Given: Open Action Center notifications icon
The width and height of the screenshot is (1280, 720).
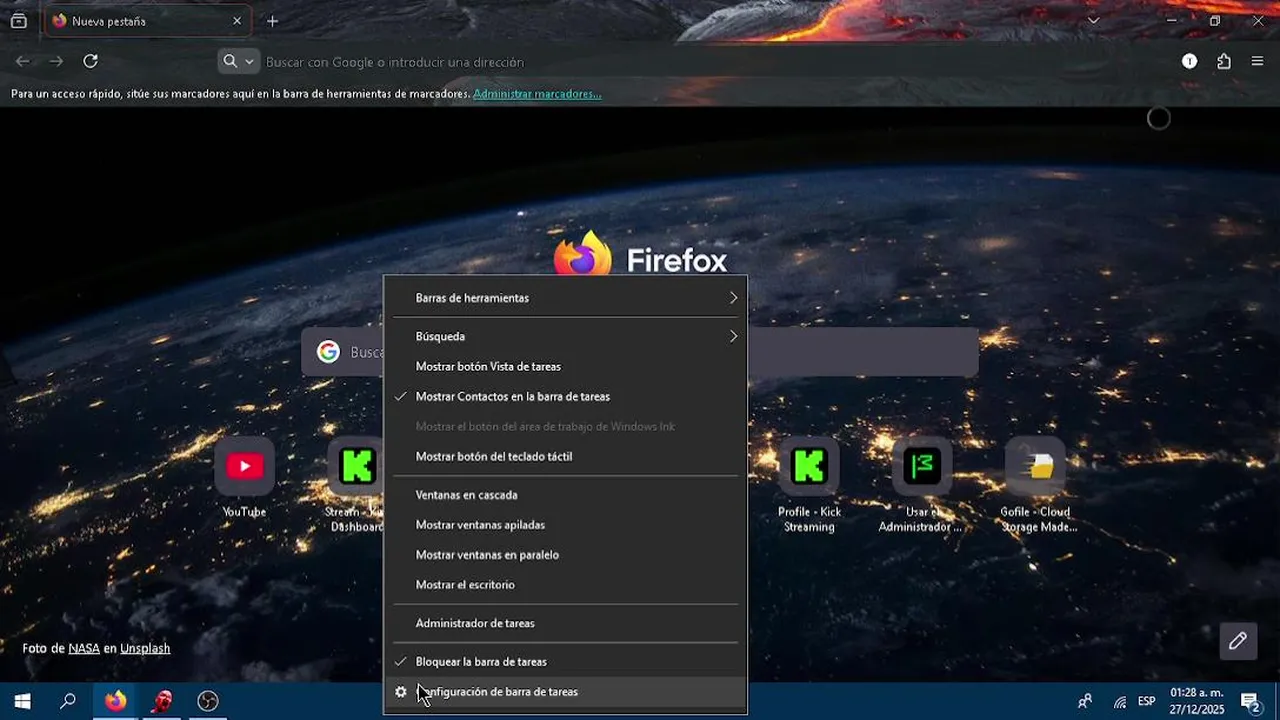Looking at the screenshot, I should (1250, 701).
